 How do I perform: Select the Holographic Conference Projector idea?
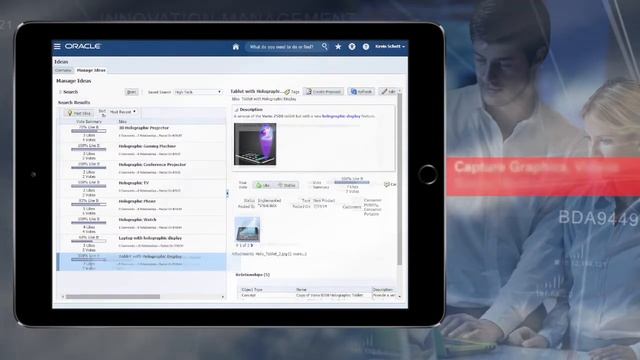click(x=152, y=164)
